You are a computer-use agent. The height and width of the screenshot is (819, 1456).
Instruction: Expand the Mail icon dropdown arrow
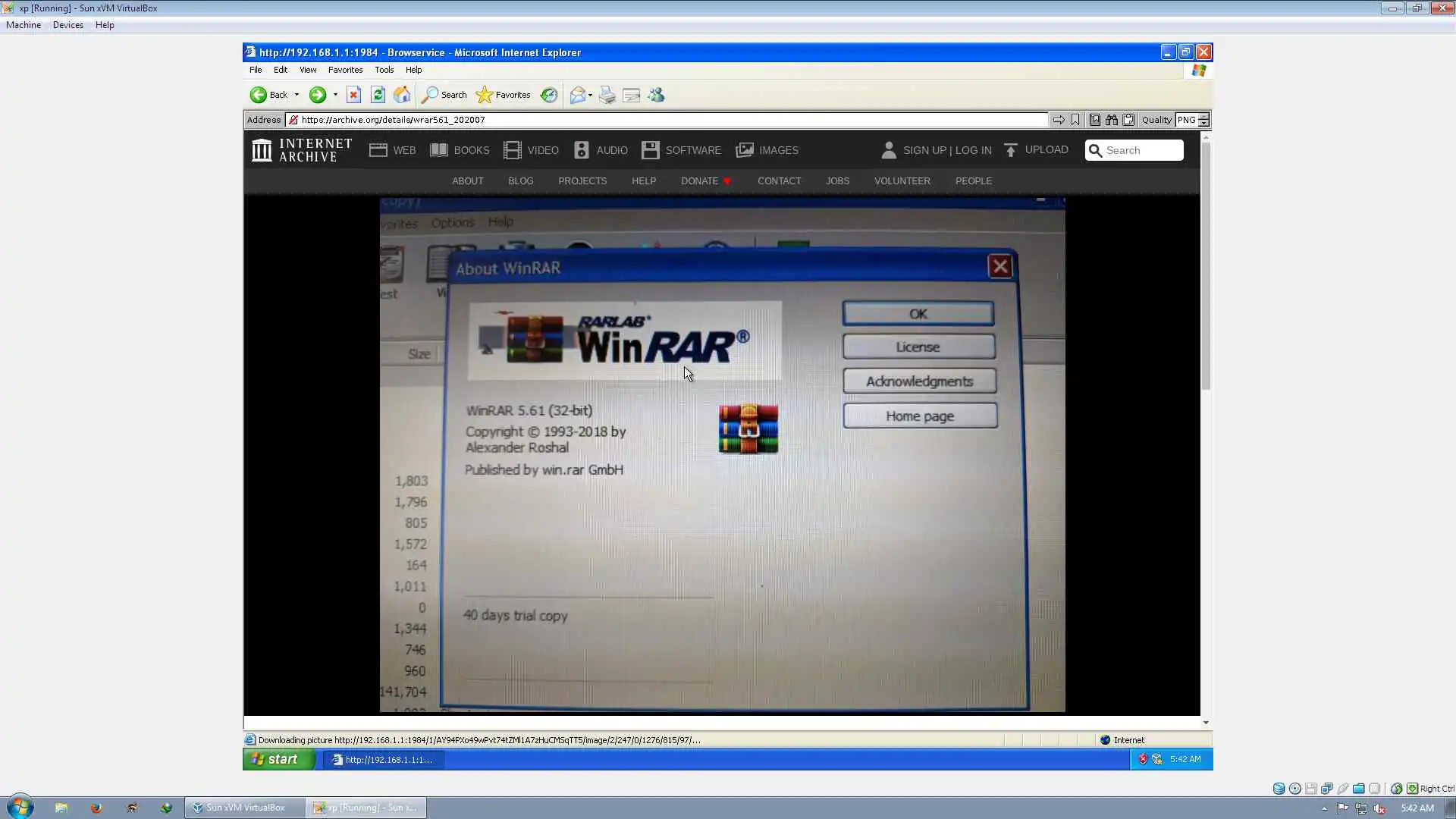click(590, 95)
